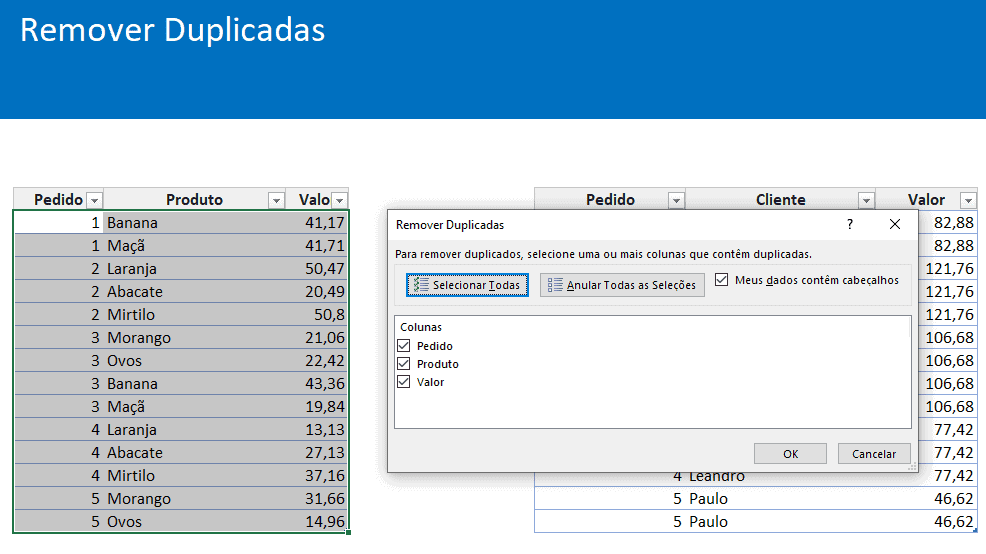Image resolution: width=986 pixels, height=554 pixels.
Task: Click the Produto header in left table
Action: pyautogui.click(x=194, y=199)
